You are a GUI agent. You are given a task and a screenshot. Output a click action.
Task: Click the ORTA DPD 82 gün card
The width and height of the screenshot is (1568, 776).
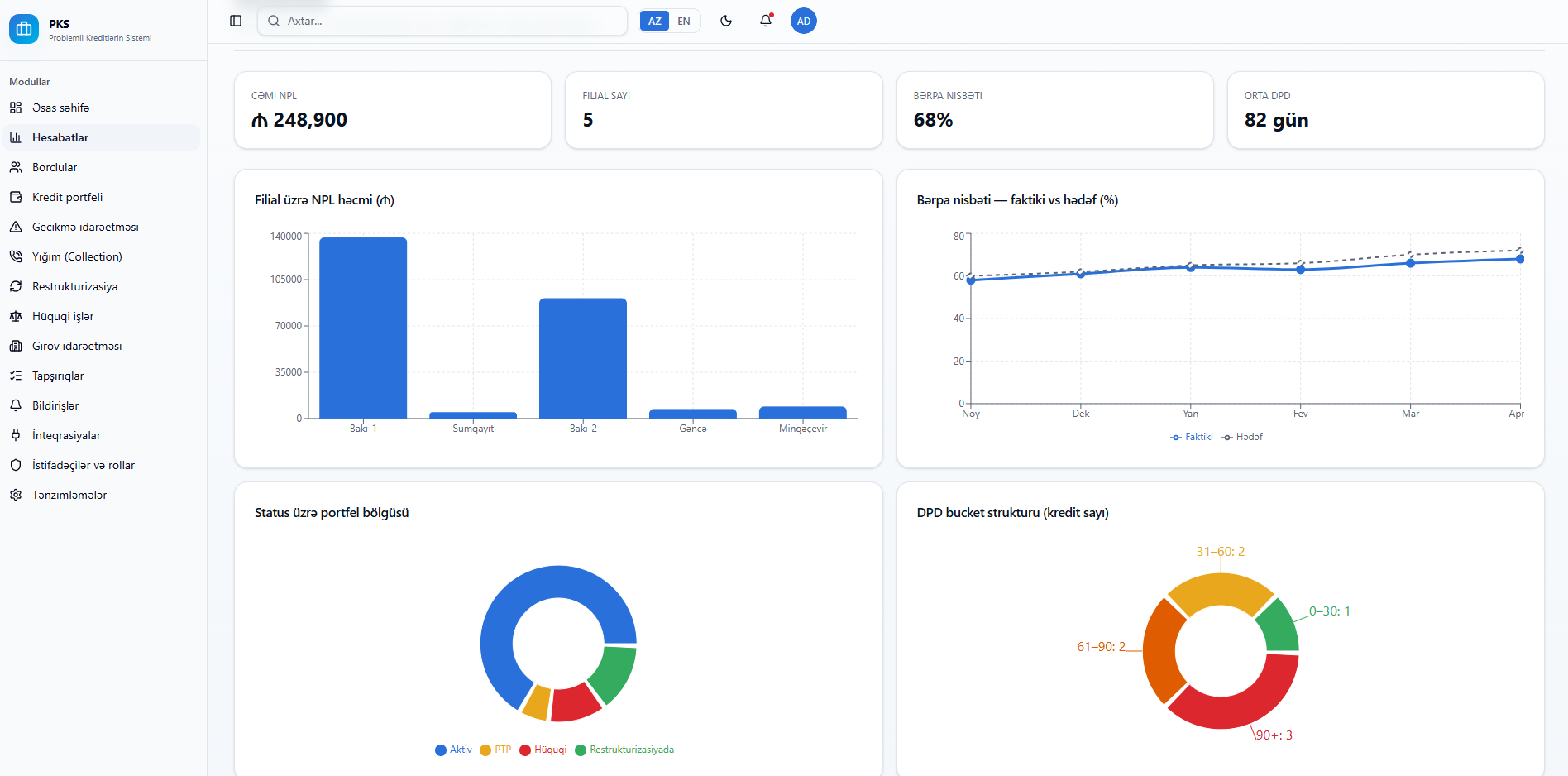pos(1386,110)
